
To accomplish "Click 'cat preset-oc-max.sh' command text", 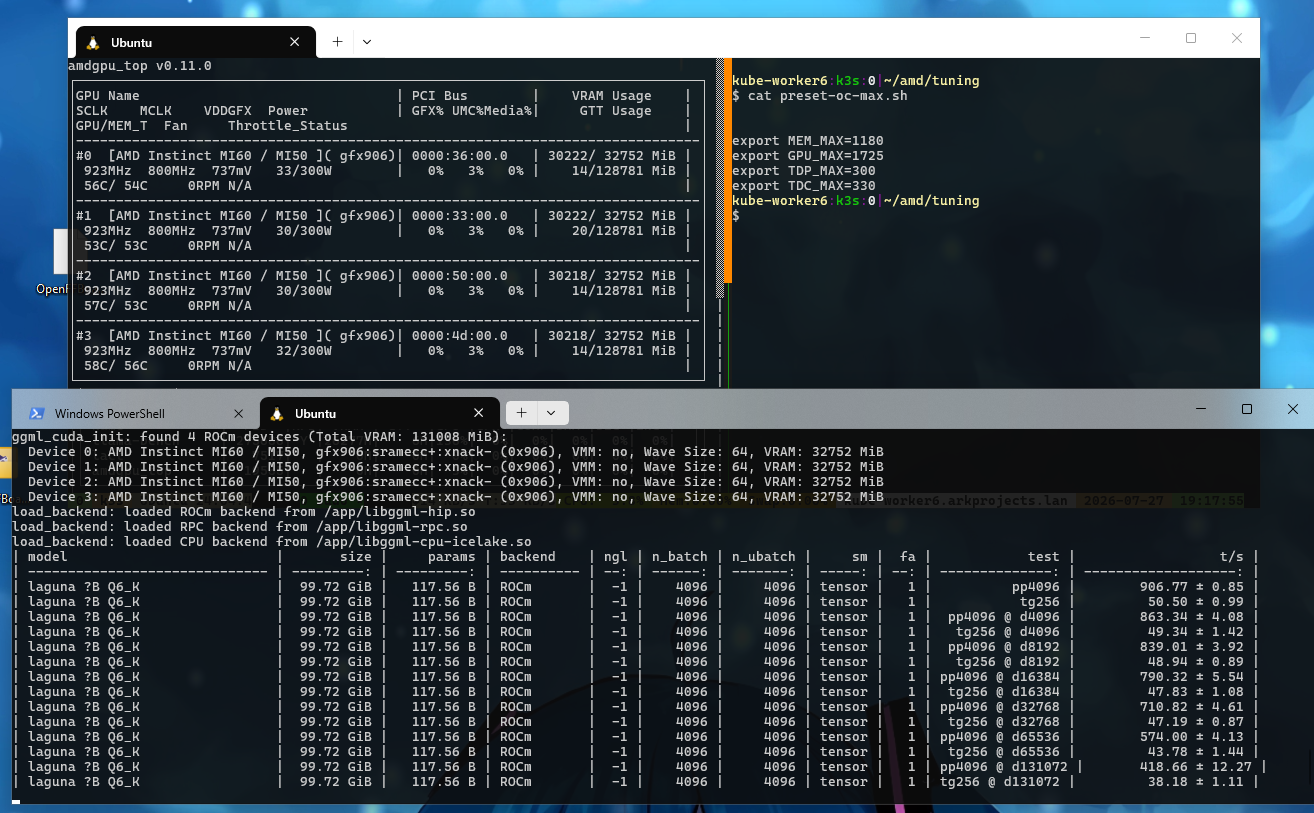I will pos(827,96).
